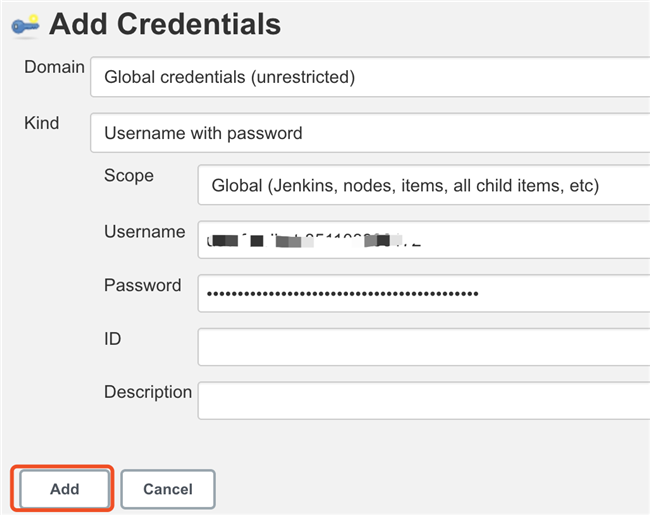Click the Scope label
The image size is (650, 515).
[x=129, y=176]
